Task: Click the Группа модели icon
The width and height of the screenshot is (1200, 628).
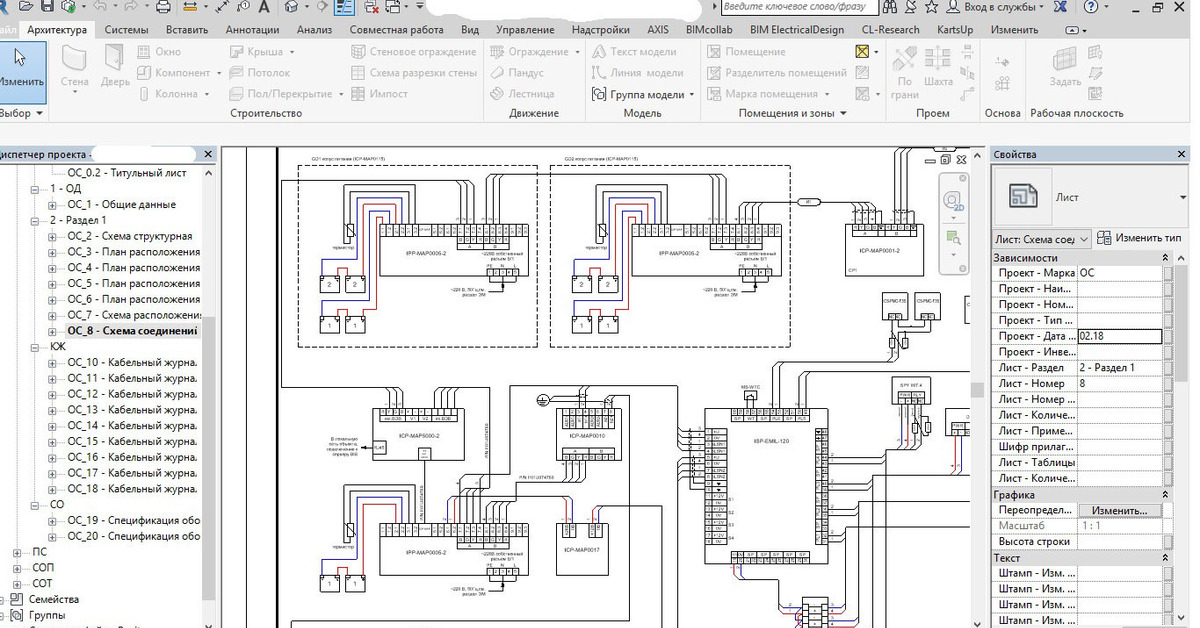Action: [600, 94]
